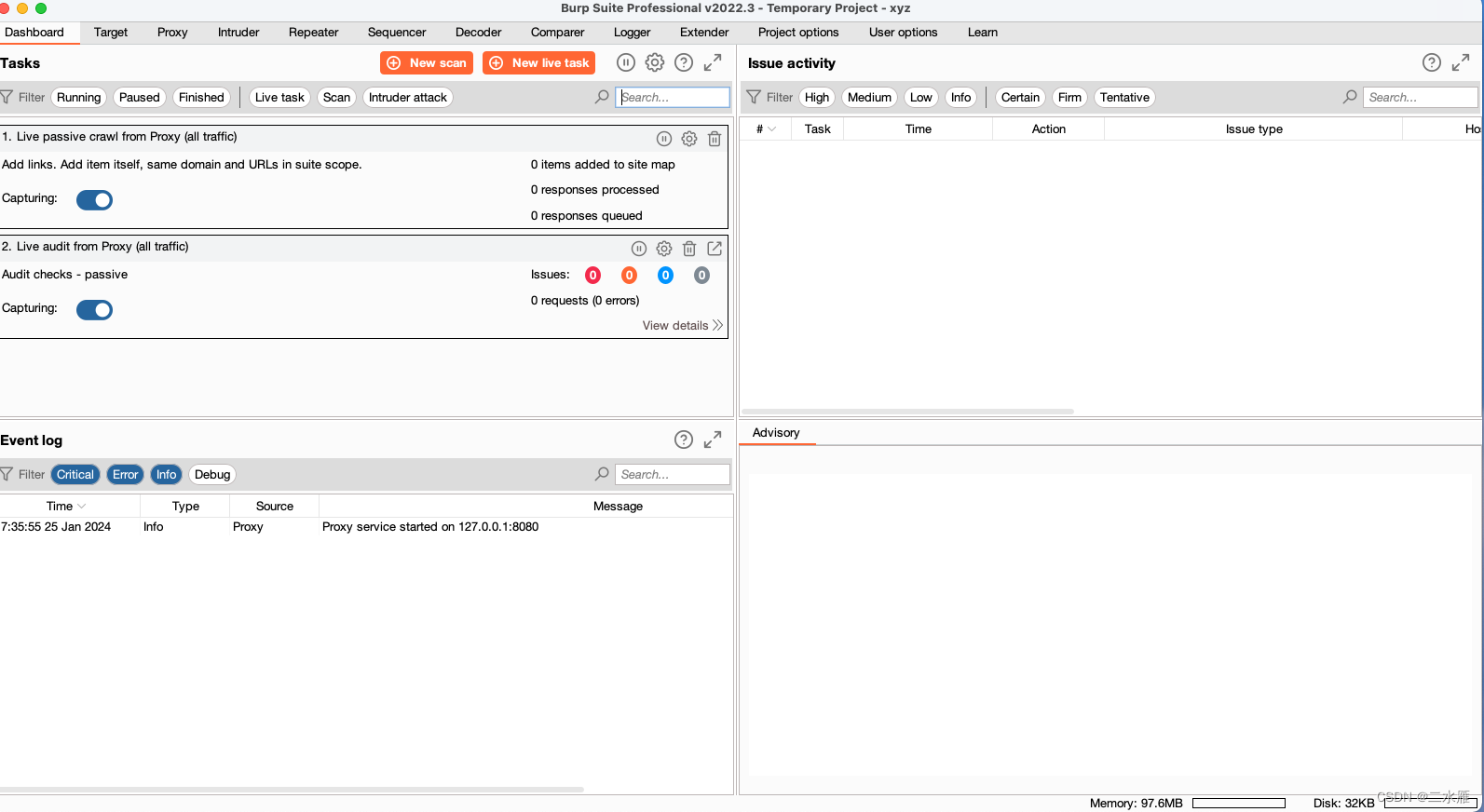This screenshot has height=812, width=1484.
Task: Click the New scan button
Action: coord(427,62)
